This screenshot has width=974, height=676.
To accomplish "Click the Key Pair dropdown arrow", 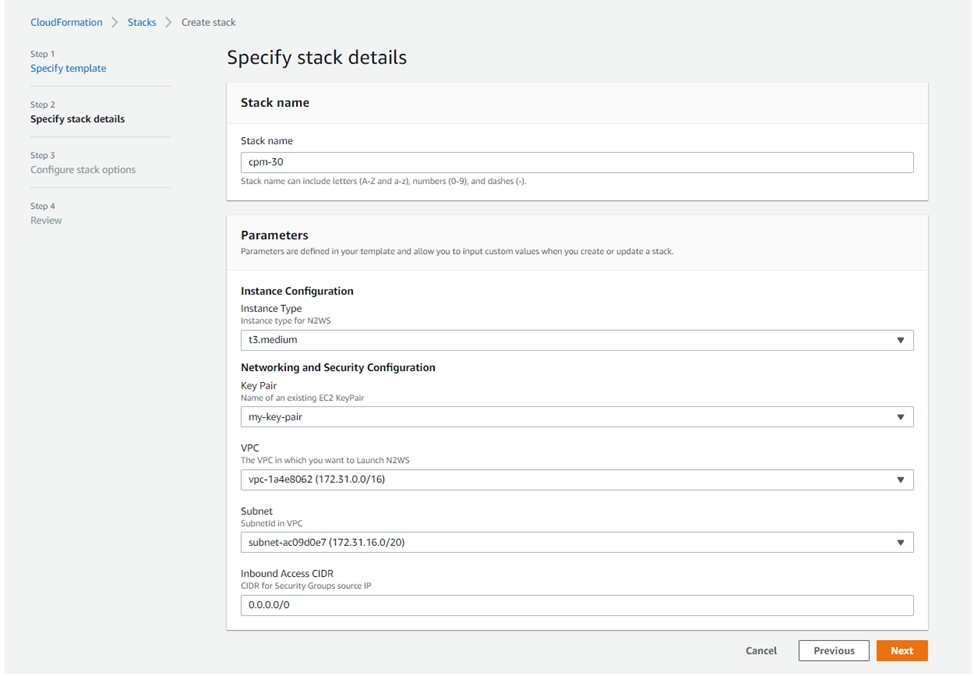I will (899, 417).
